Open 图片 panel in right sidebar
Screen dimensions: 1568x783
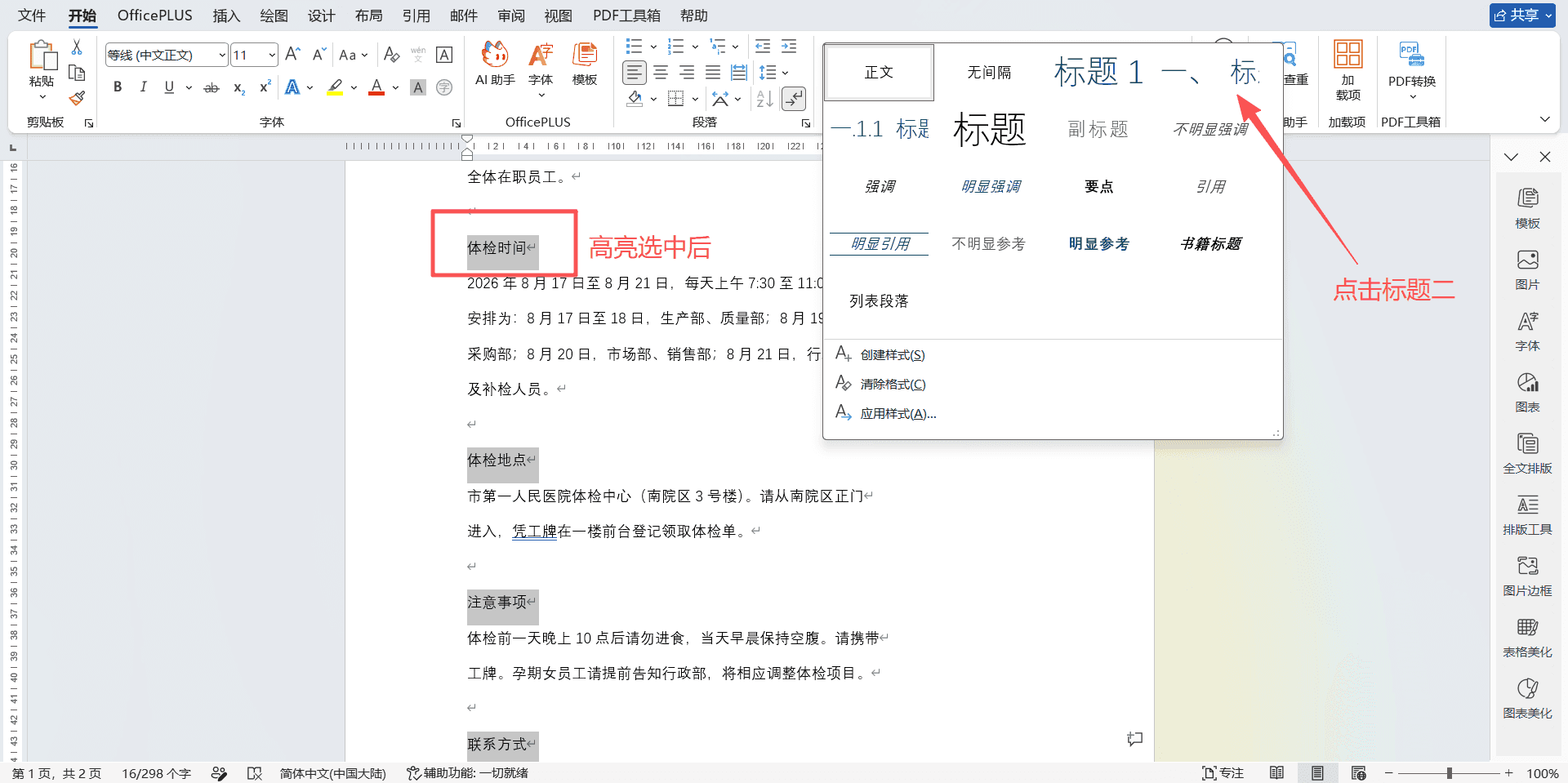(1527, 270)
